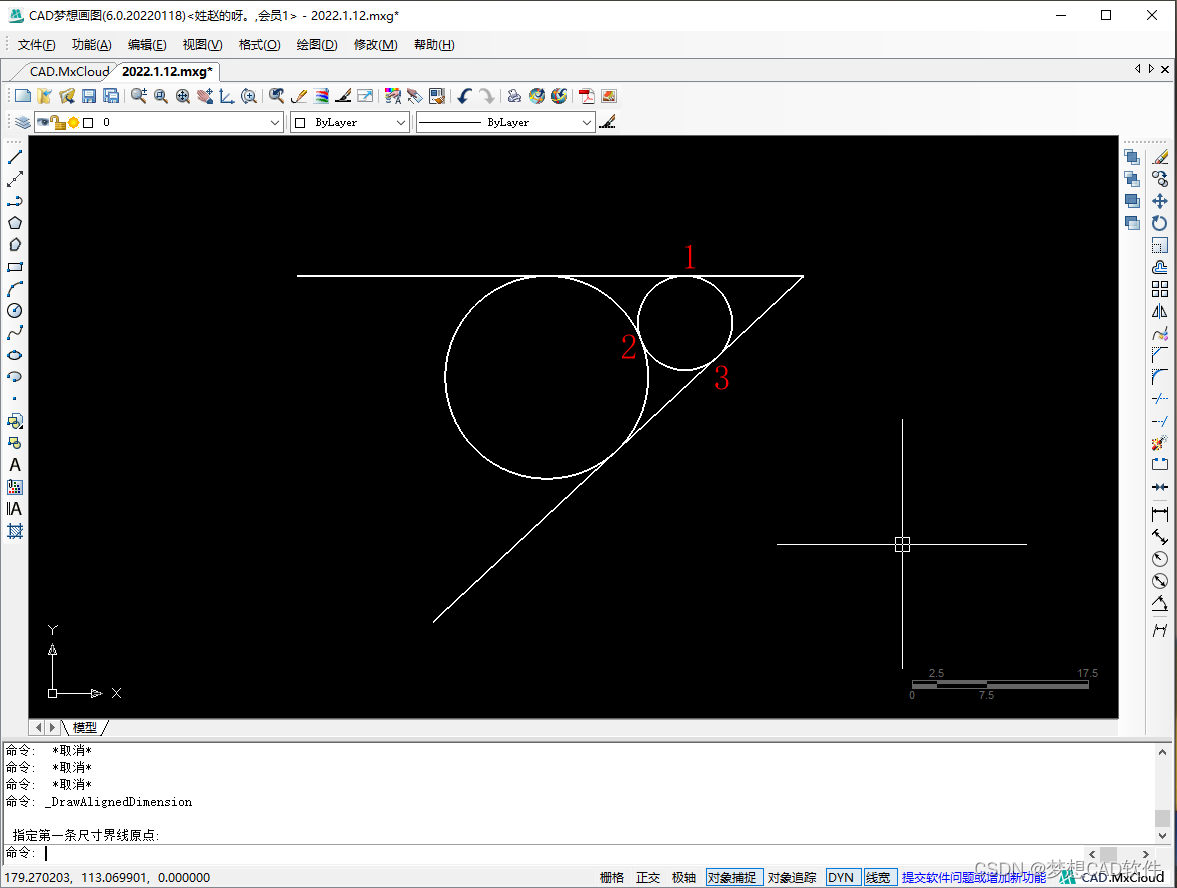Viewport: 1177px width, 888px height.
Task: Click the zoom extents icon
Action: click(x=182, y=96)
